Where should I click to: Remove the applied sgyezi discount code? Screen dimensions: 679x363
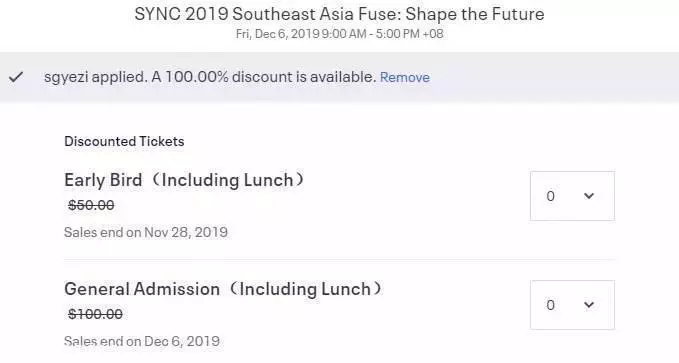404,77
